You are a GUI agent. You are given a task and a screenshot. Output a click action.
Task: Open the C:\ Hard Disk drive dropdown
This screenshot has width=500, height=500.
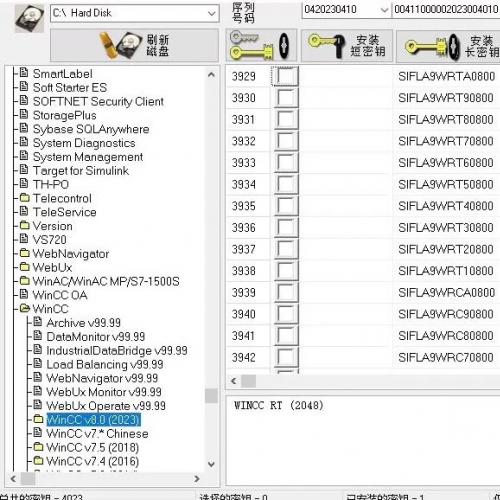211,13
